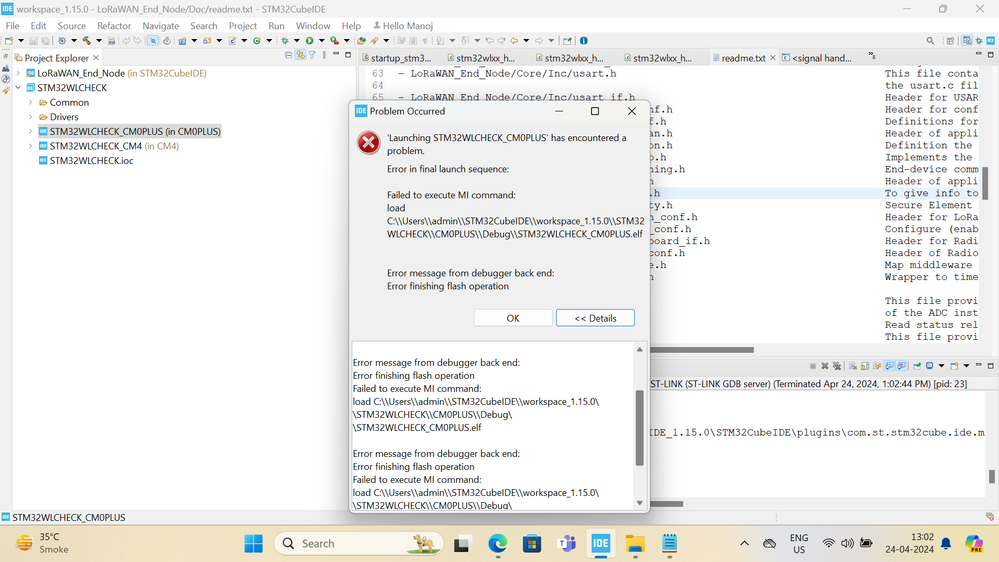Screen dimensions: 999x562
Task: Click the Open Element folder icon
Action: point(362,40)
